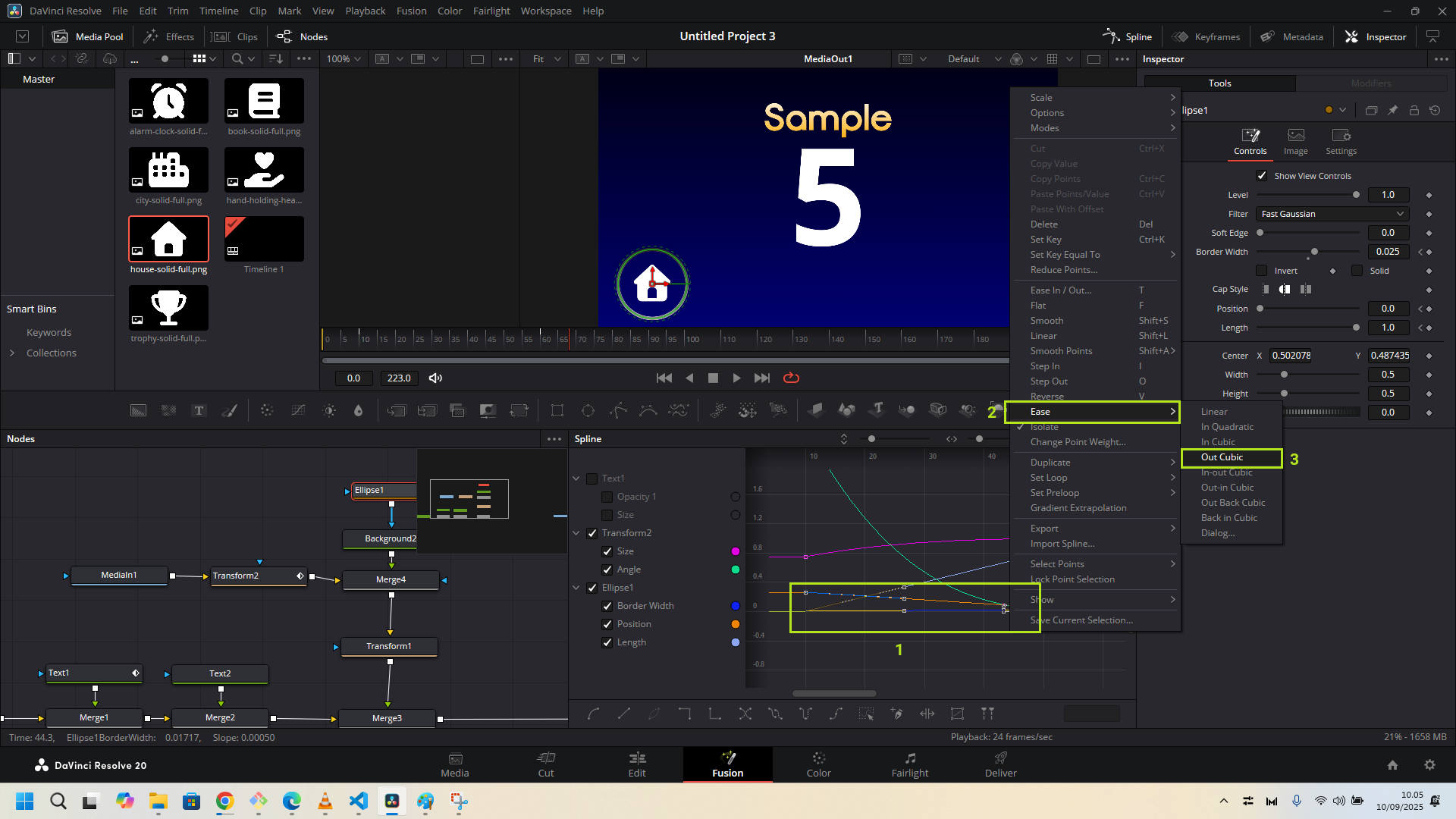This screenshot has height=819, width=1456.
Task: Enable the Invert checkbox
Action: 1262,271
